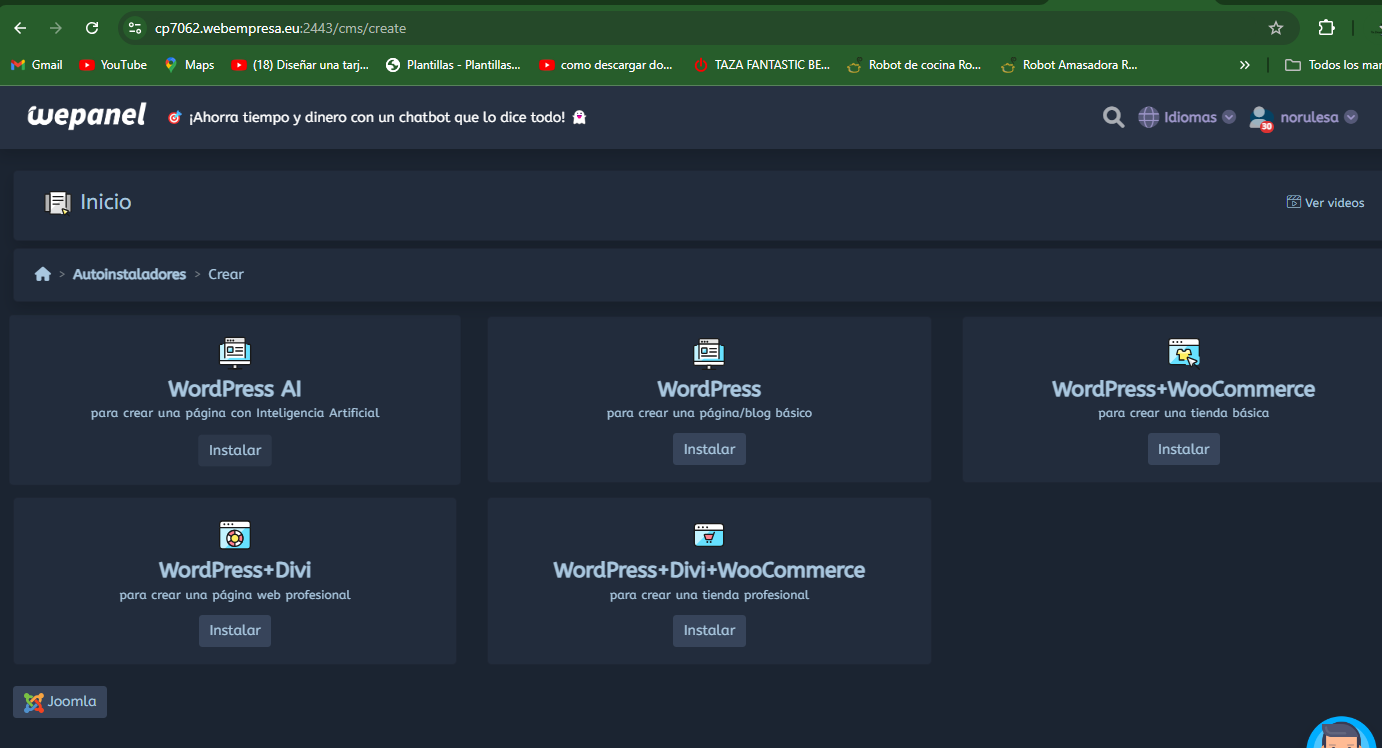Open the Robot Amasadora bookmark

[x=1069, y=65]
